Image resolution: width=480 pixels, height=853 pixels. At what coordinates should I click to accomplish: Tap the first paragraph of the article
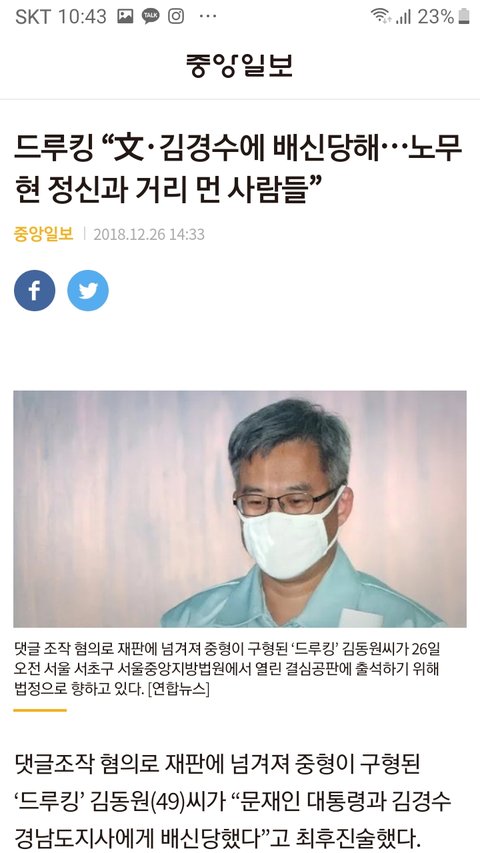(x=233, y=802)
